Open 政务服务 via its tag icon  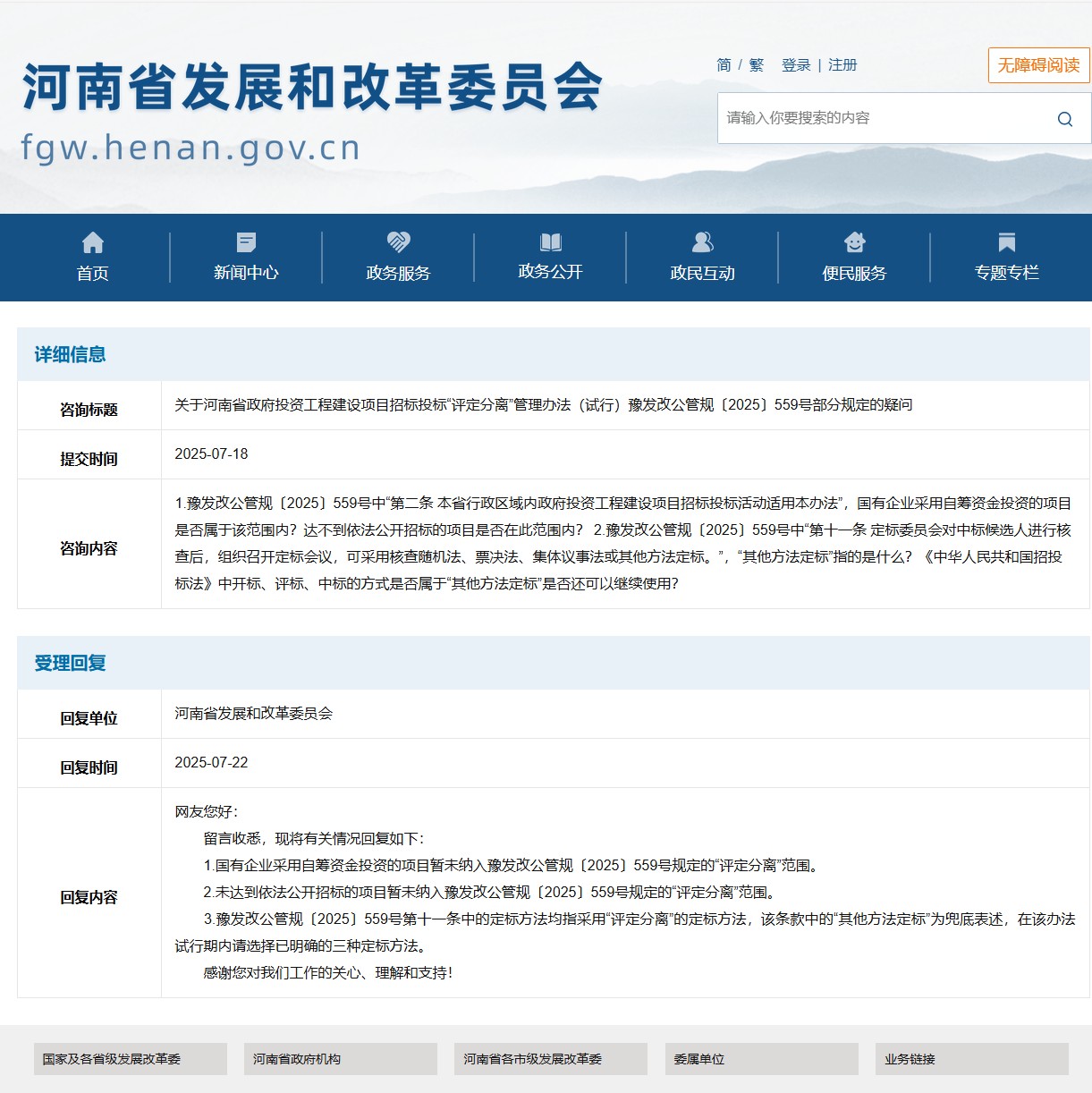[x=397, y=242]
